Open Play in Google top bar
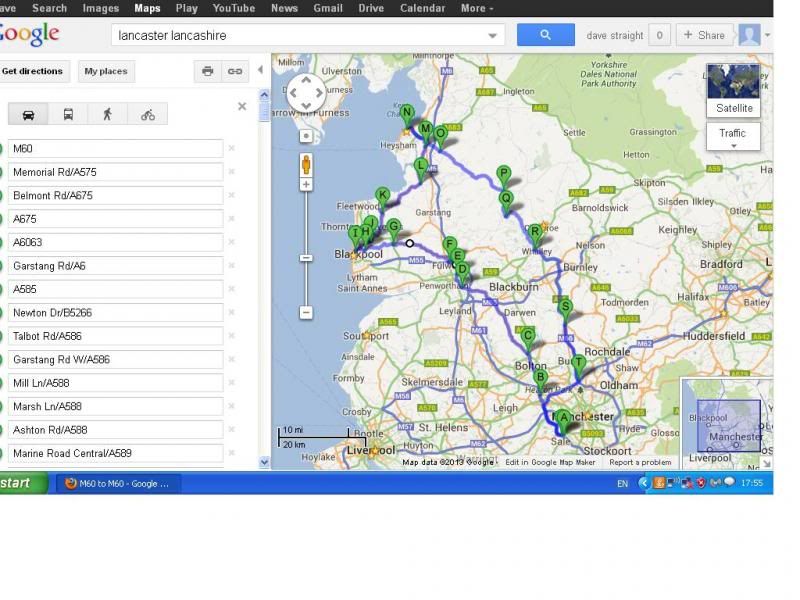Image resolution: width=800 pixels, height=600 pixels. click(187, 8)
